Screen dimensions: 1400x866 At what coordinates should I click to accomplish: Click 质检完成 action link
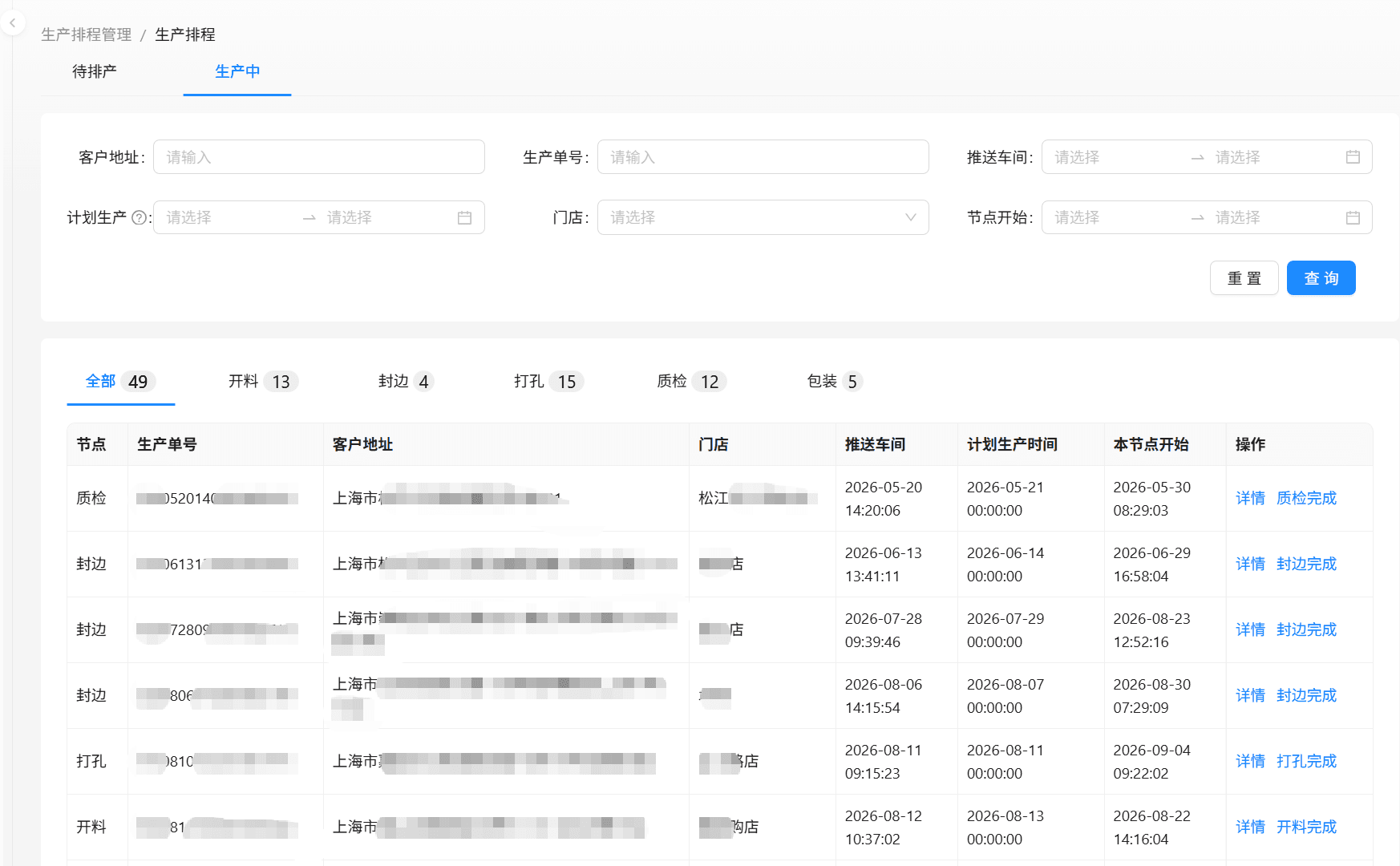point(1306,498)
